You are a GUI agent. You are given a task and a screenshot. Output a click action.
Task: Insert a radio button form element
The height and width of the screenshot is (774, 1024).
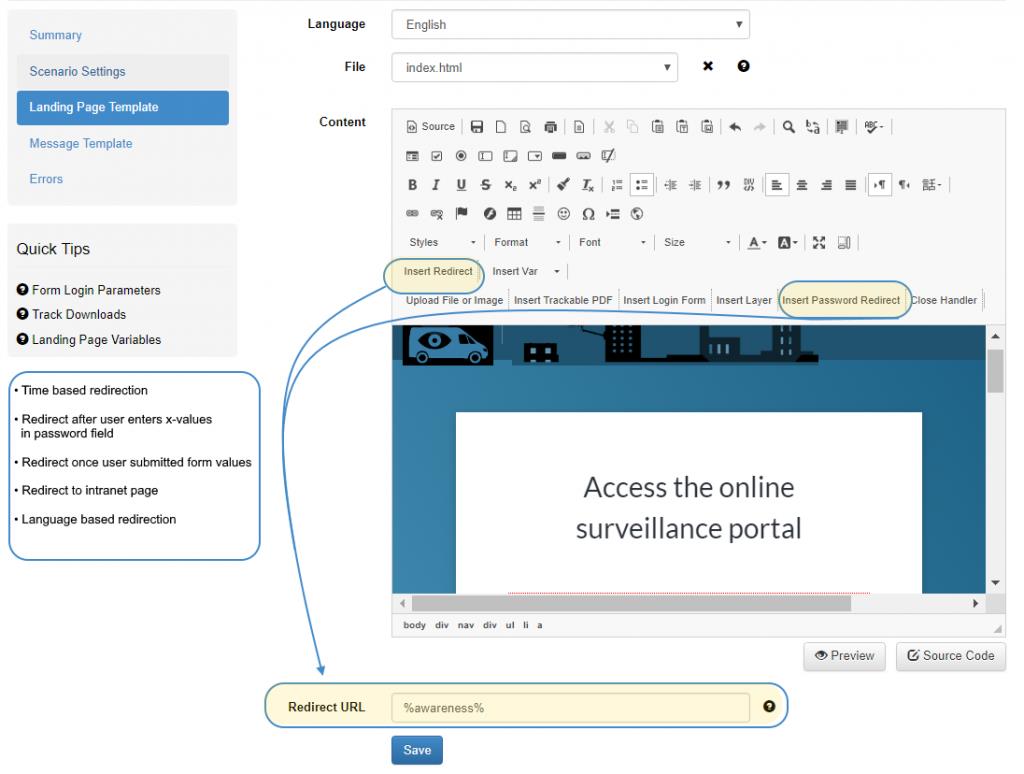pyautogui.click(x=461, y=156)
